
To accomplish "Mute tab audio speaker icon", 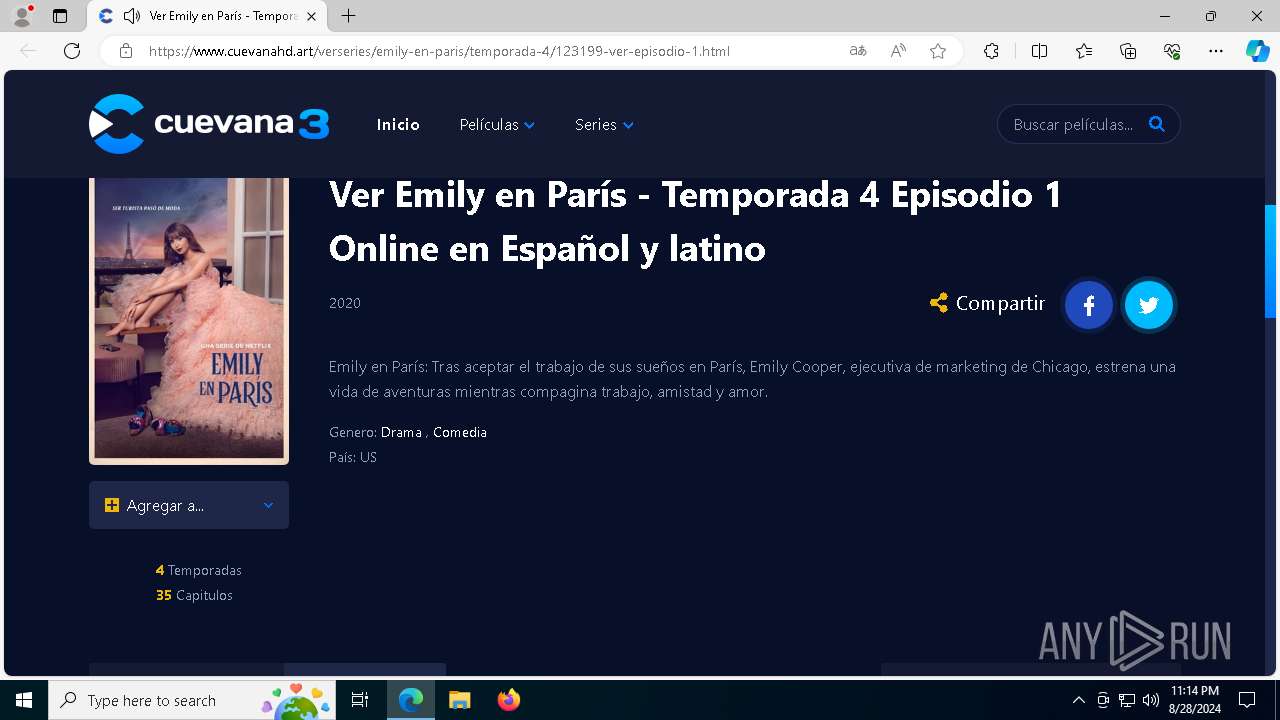I will 131,16.
